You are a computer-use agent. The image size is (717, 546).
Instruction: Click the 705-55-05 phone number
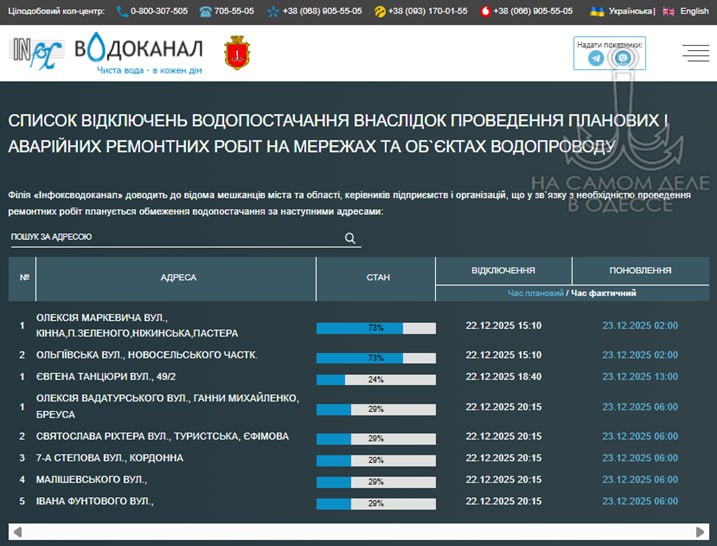pos(234,11)
